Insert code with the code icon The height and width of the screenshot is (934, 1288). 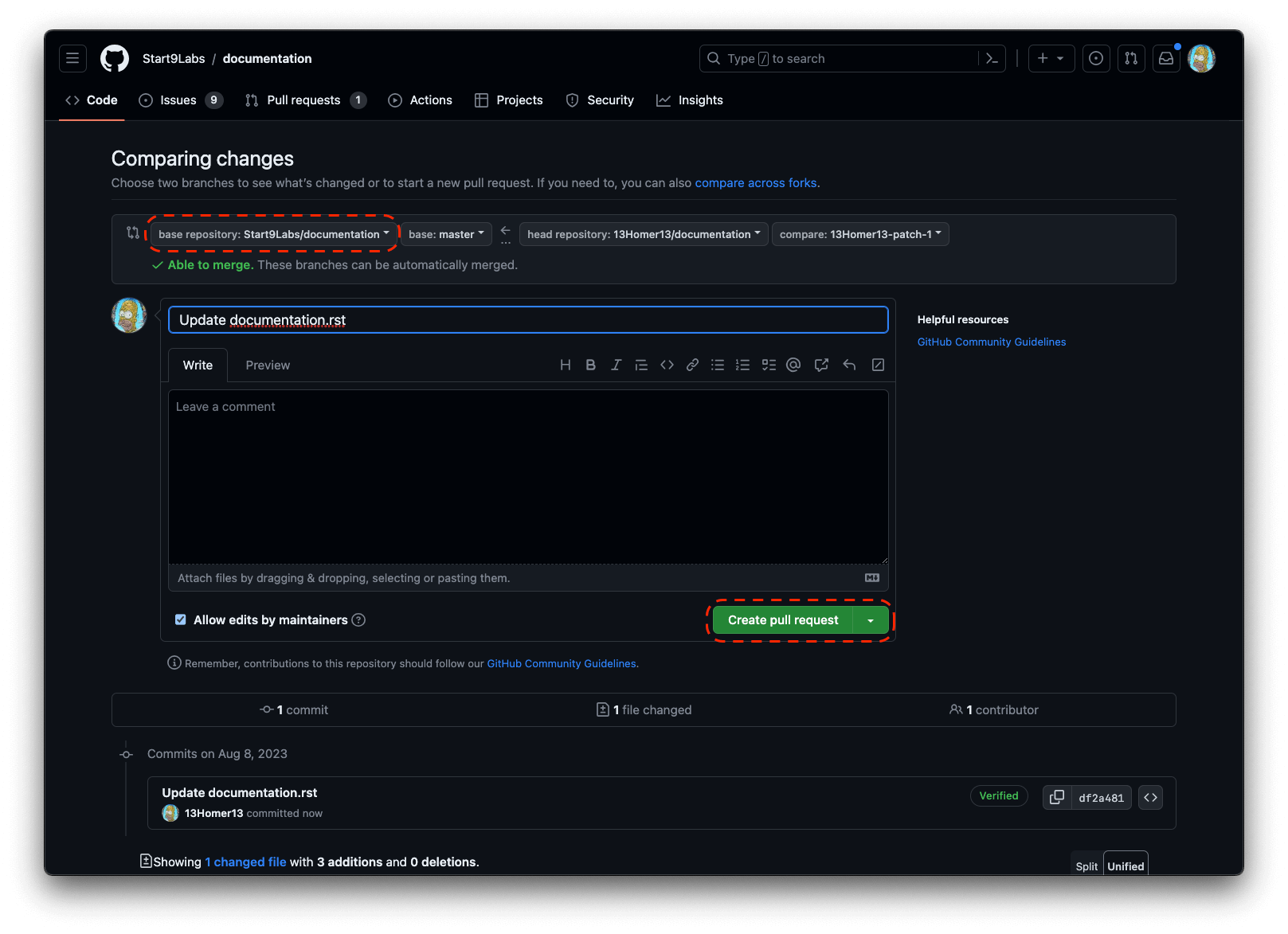(x=667, y=365)
